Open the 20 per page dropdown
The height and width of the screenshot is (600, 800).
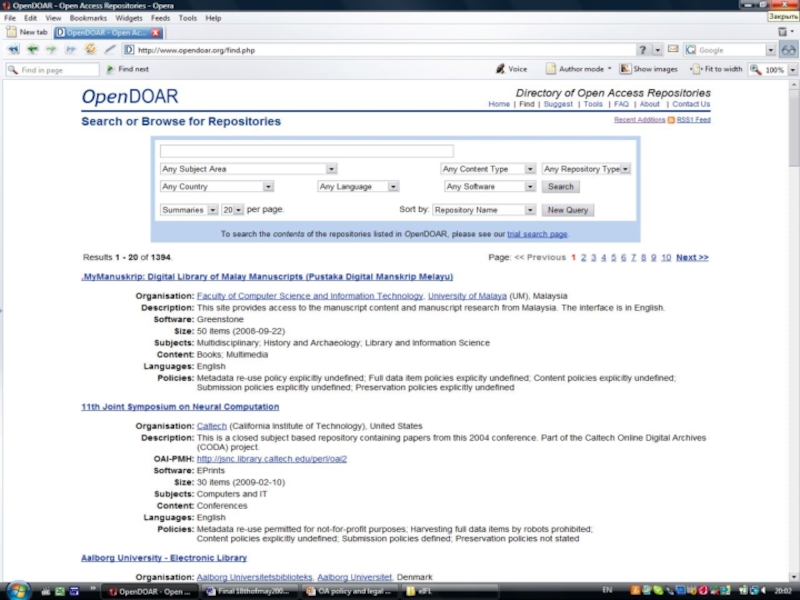coord(232,210)
